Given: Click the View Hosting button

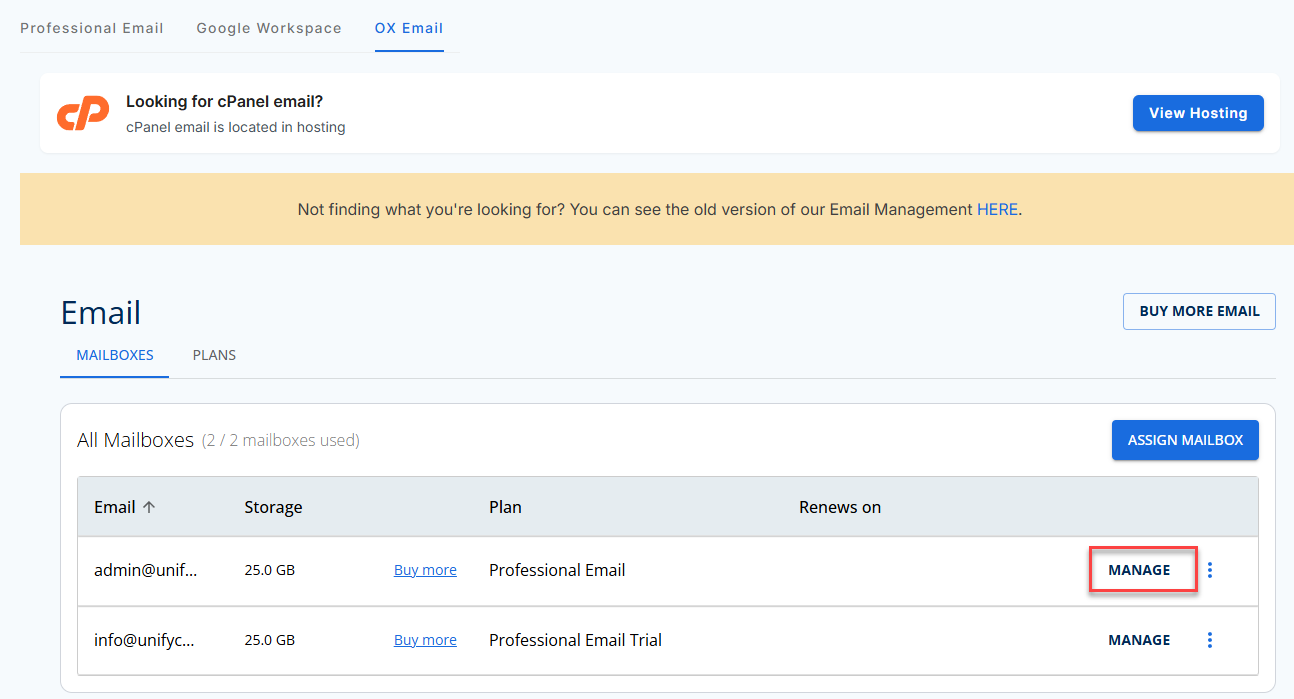Looking at the screenshot, I should click(1198, 113).
